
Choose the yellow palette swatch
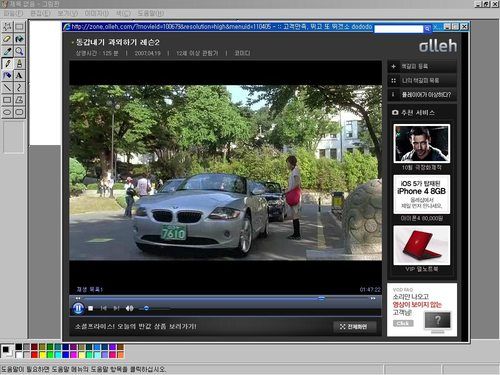pos(42,355)
